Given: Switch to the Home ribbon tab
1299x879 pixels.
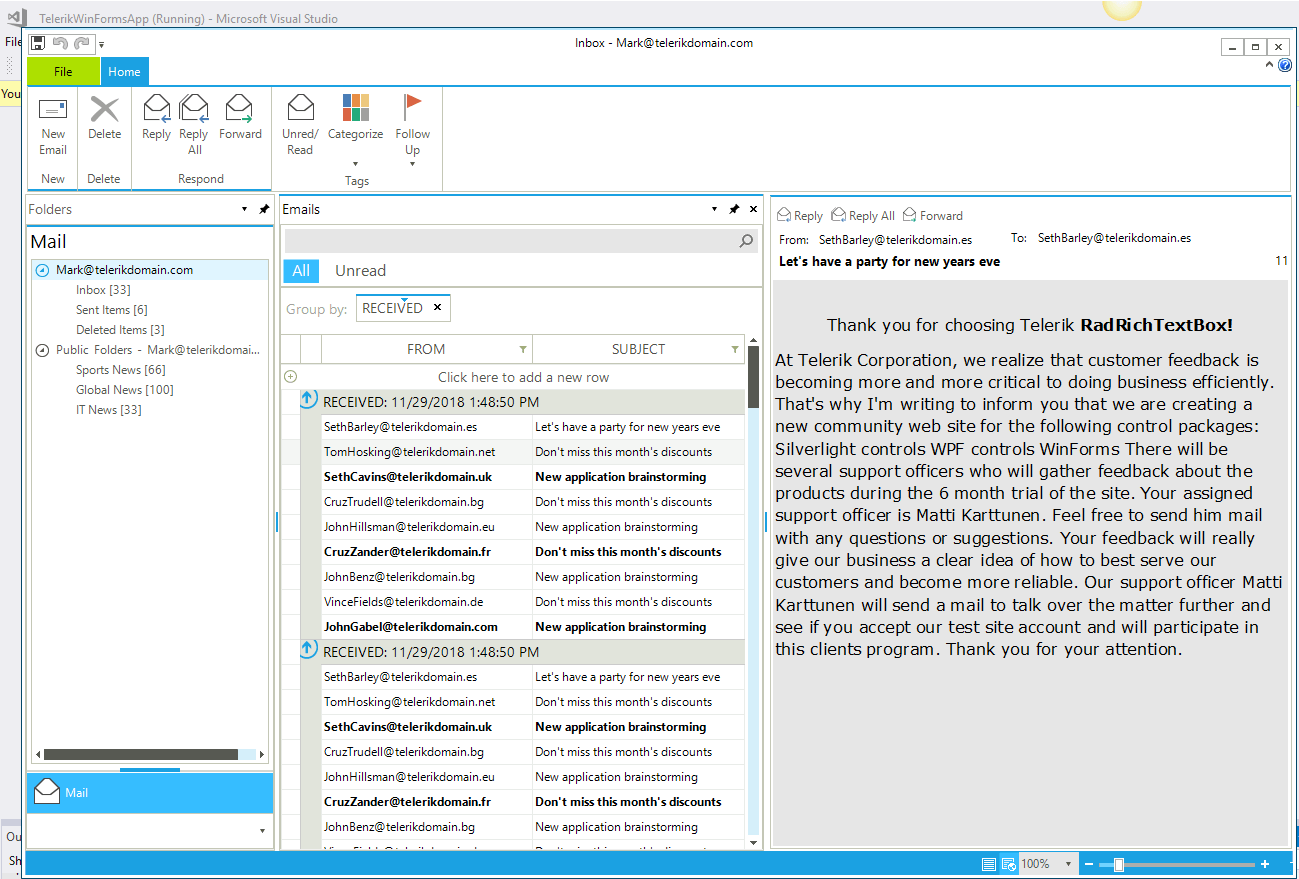Looking at the screenshot, I should pos(124,72).
